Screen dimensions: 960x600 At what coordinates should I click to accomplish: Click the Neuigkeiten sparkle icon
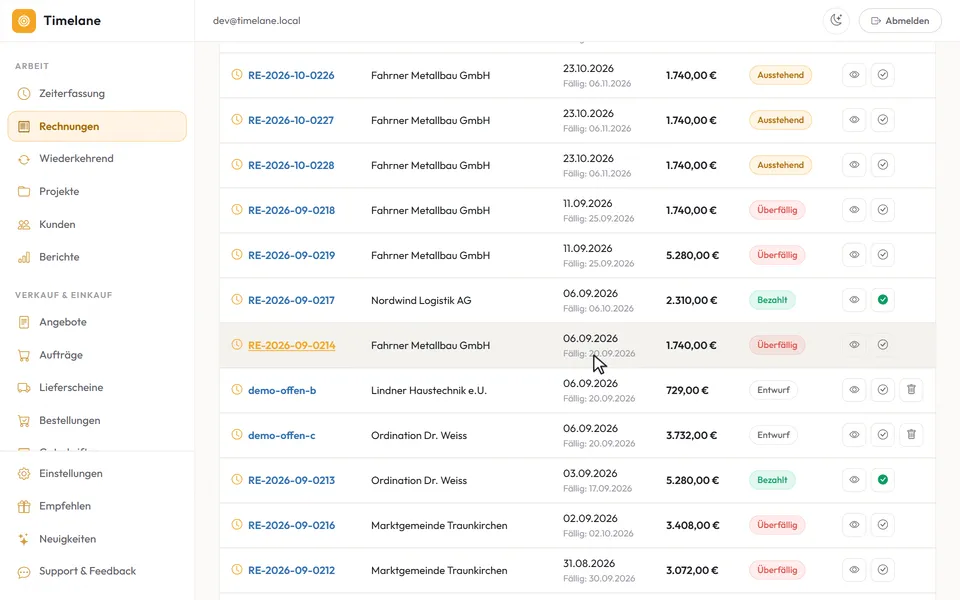(24, 539)
